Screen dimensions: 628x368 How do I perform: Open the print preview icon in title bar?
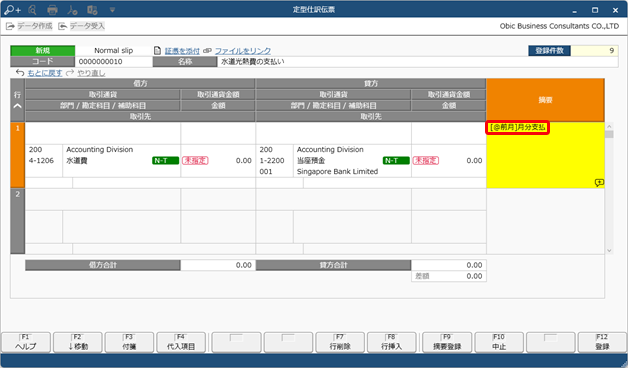(x=32, y=10)
